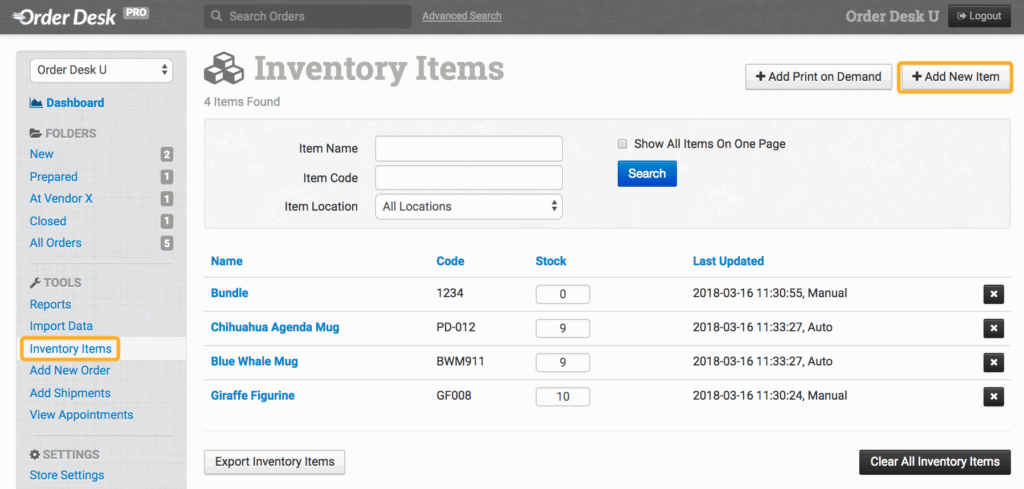
Task: Open Dashboard with chart icon
Action: coord(37,103)
